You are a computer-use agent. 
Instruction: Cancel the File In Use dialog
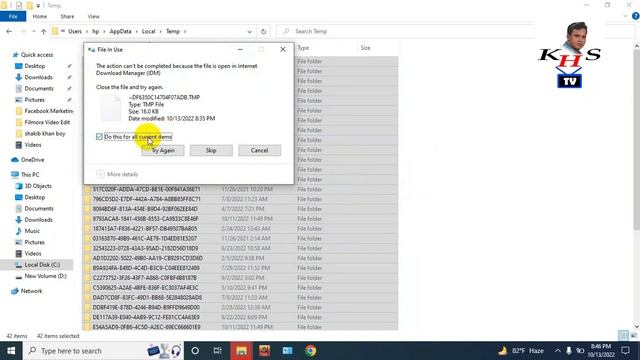tap(259, 151)
